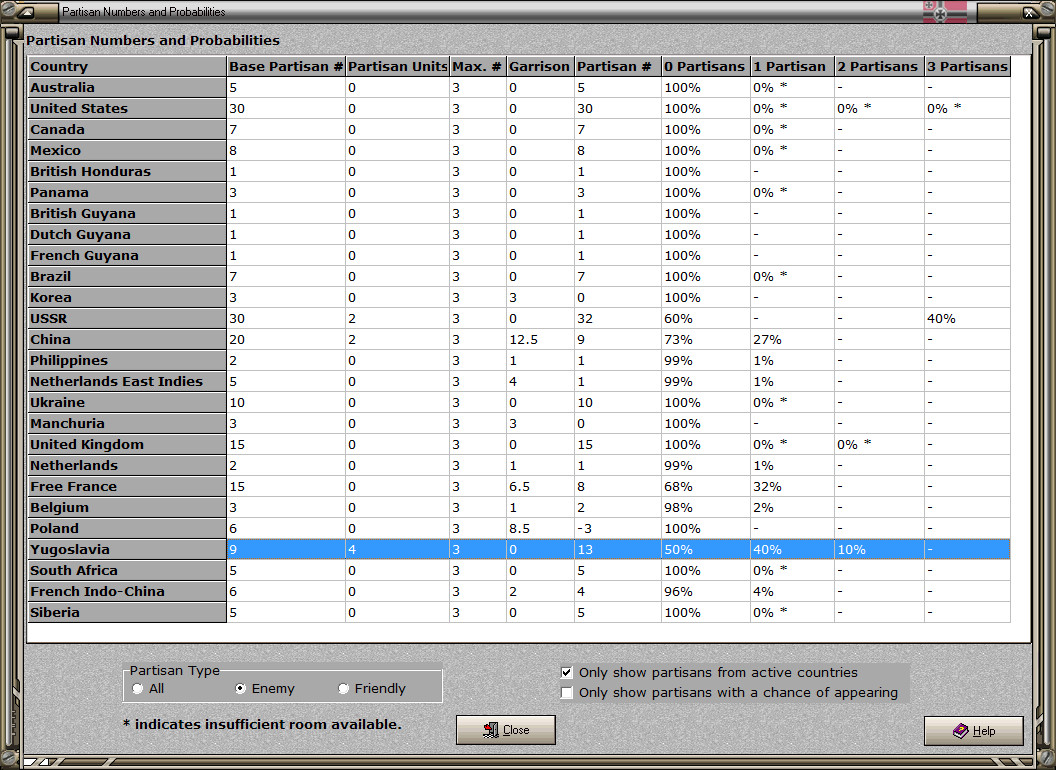Image resolution: width=1056 pixels, height=770 pixels.
Task: Click the Close button
Action: click(x=506, y=730)
